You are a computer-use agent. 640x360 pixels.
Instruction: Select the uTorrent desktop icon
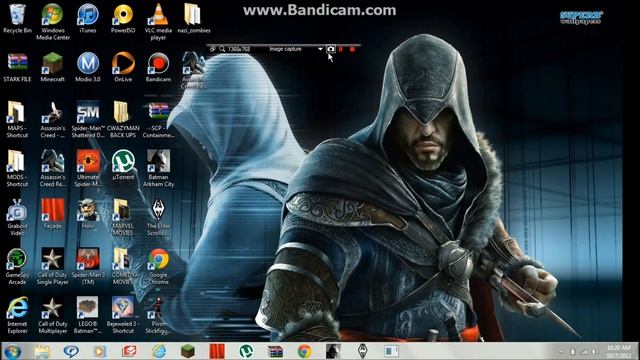point(123,165)
